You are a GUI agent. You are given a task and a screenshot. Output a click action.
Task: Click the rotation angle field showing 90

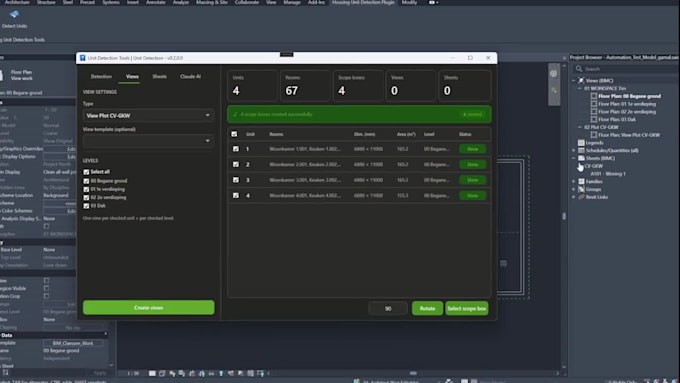click(388, 308)
